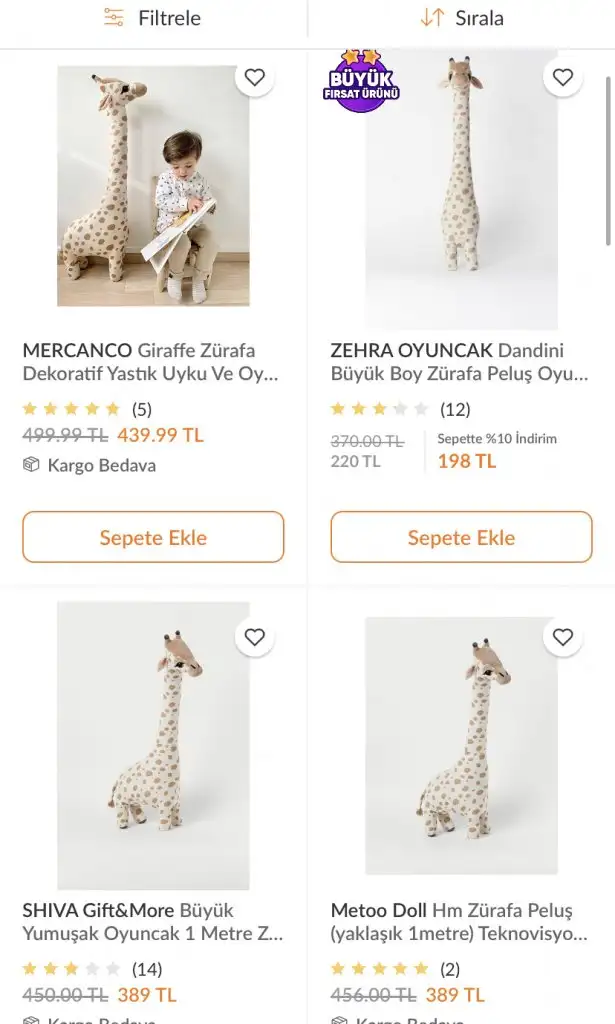This screenshot has height=1024, width=615.
Task: Toggle heart on ZEHRA OYUNCAK giraffe
Action: pos(563,78)
